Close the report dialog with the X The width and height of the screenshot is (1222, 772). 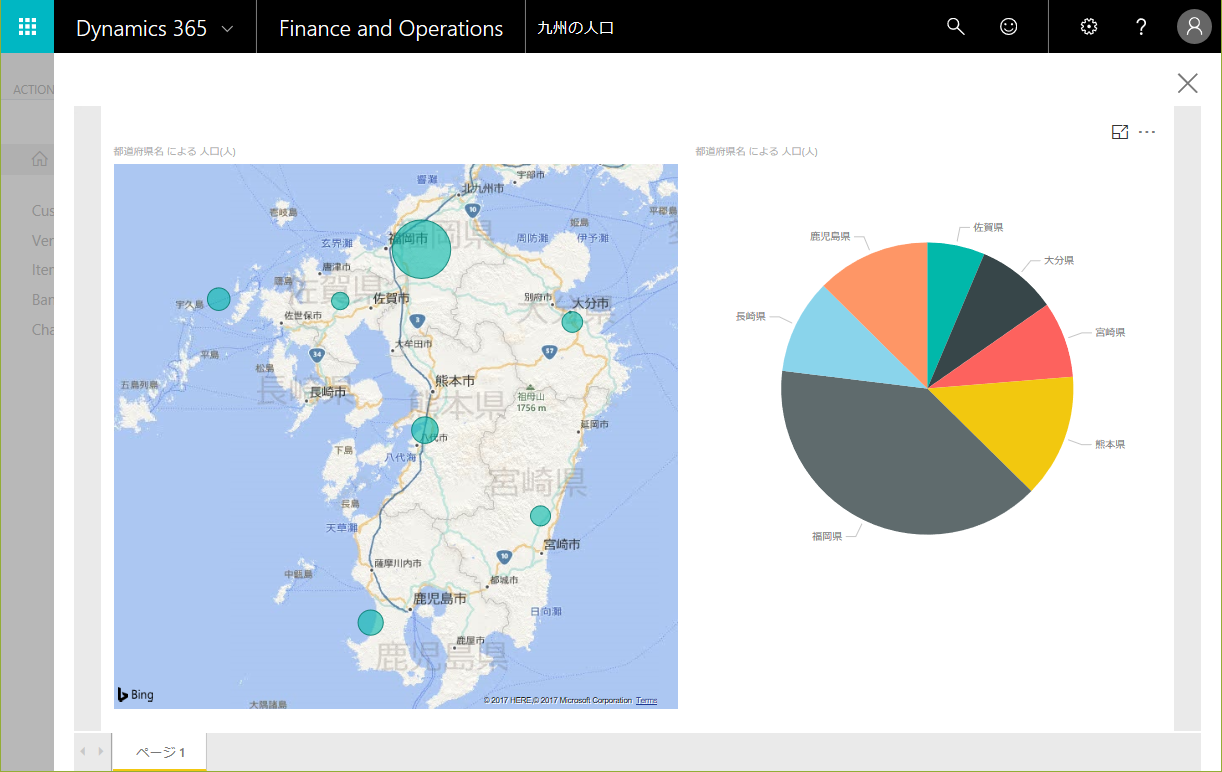click(x=1187, y=83)
